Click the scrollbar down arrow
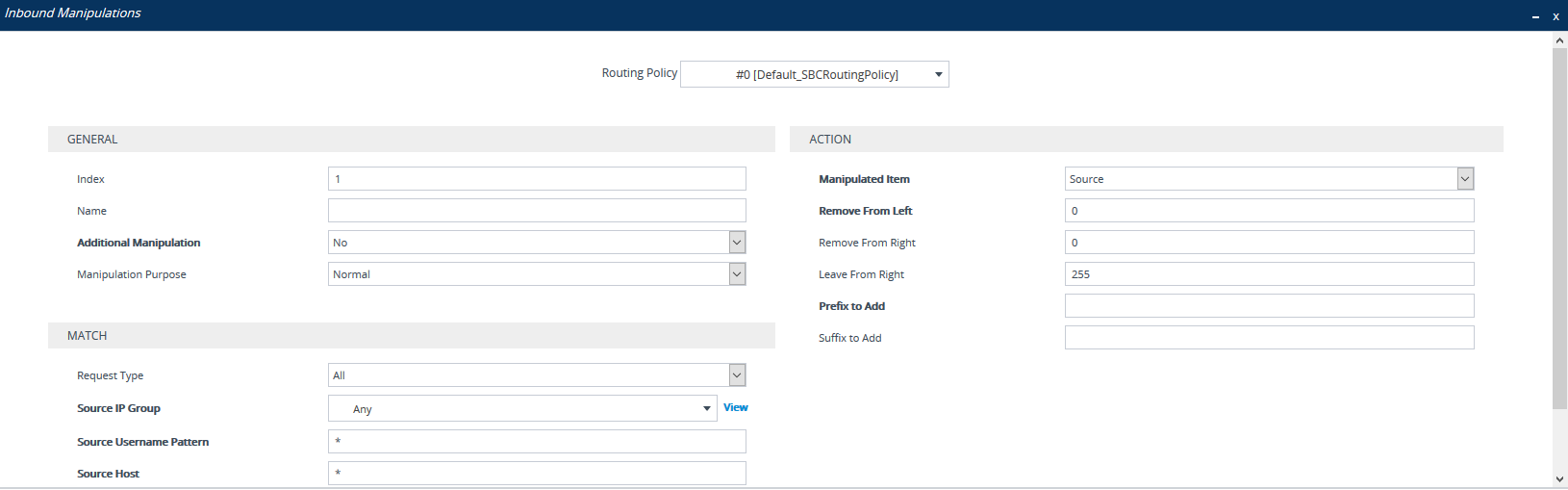Image resolution: width=1568 pixels, height=490 pixels. (x=1559, y=479)
